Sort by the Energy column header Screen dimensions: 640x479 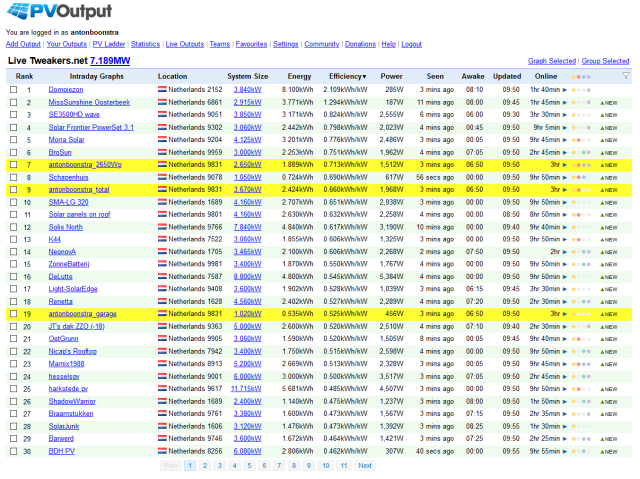point(299,76)
